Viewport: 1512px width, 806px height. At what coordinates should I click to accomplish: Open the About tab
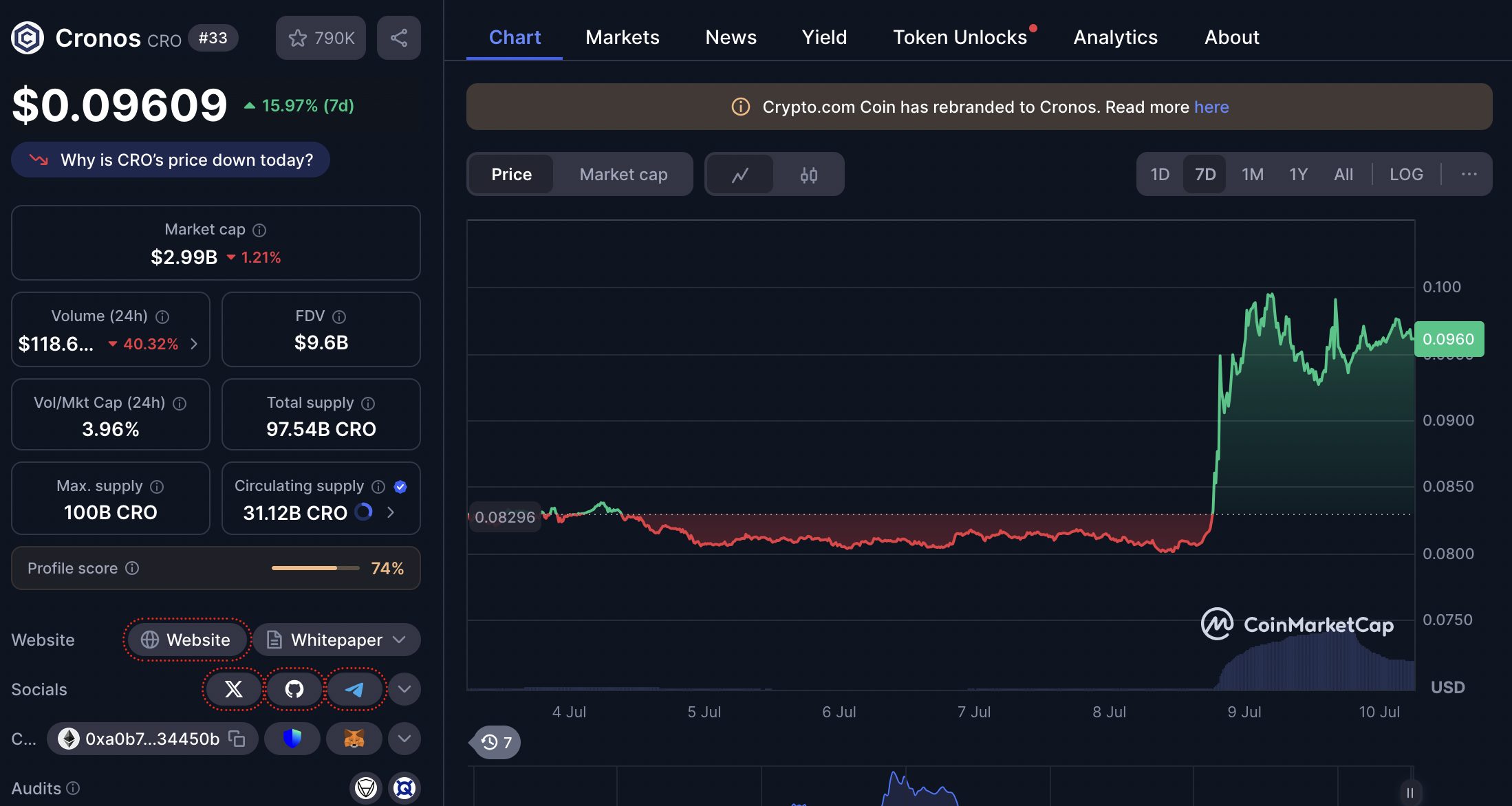tap(1232, 37)
